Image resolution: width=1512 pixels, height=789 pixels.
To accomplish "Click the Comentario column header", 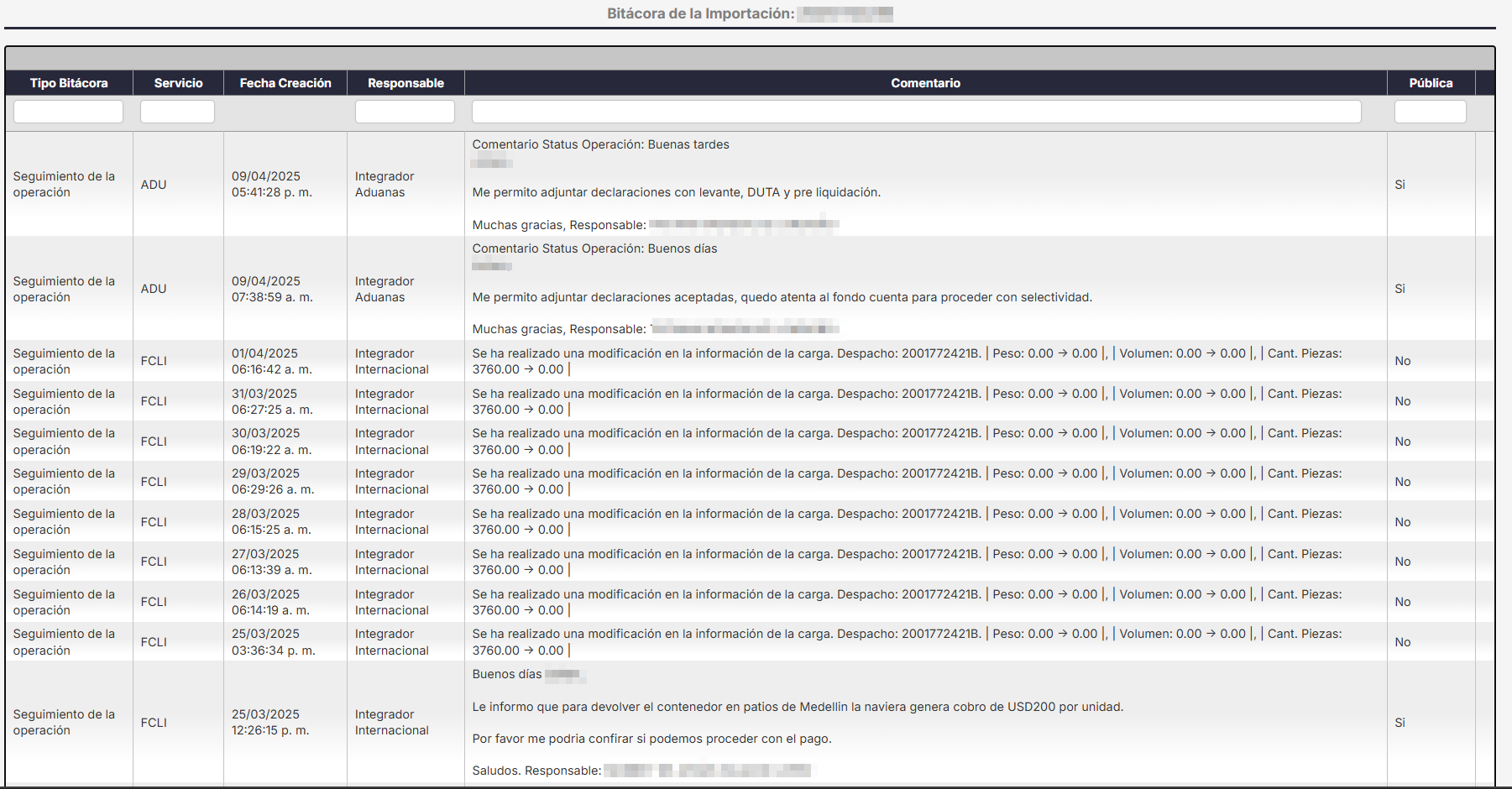I will 925,83.
